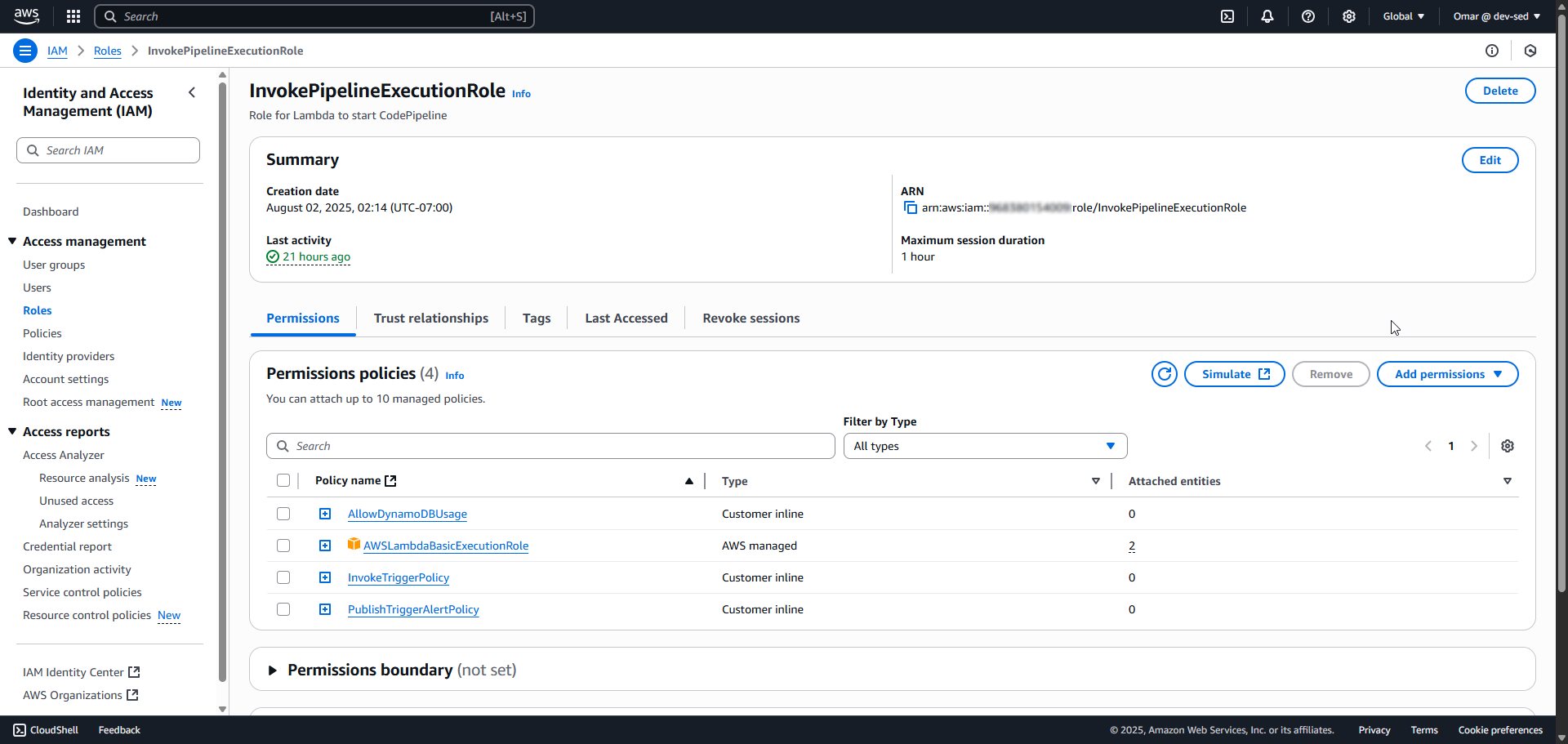Open the Filter by Type dropdown
This screenshot has height=744, width=1568.
click(x=985, y=446)
